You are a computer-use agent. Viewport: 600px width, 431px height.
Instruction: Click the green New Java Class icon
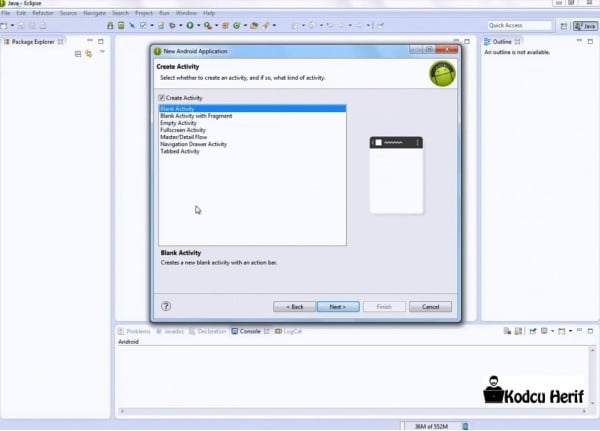coord(236,25)
